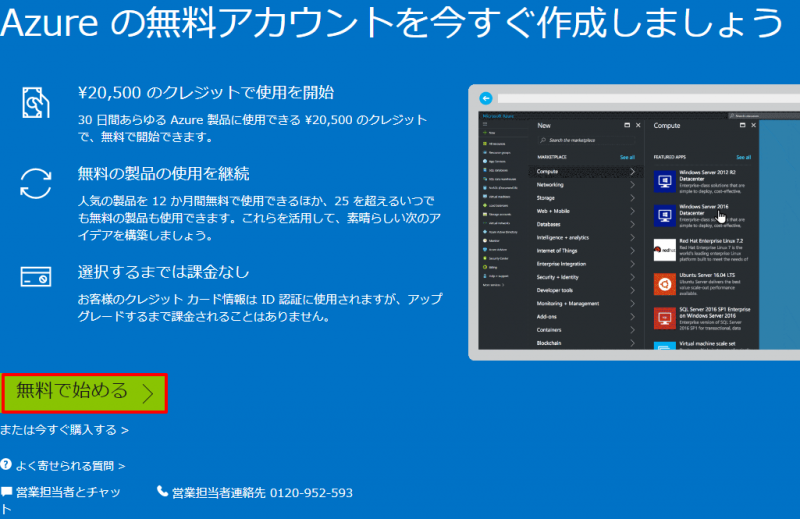Image resolution: width=800 pixels, height=519 pixels.
Task: Expand the Web + Mobile category chevron
Action: pos(632,211)
